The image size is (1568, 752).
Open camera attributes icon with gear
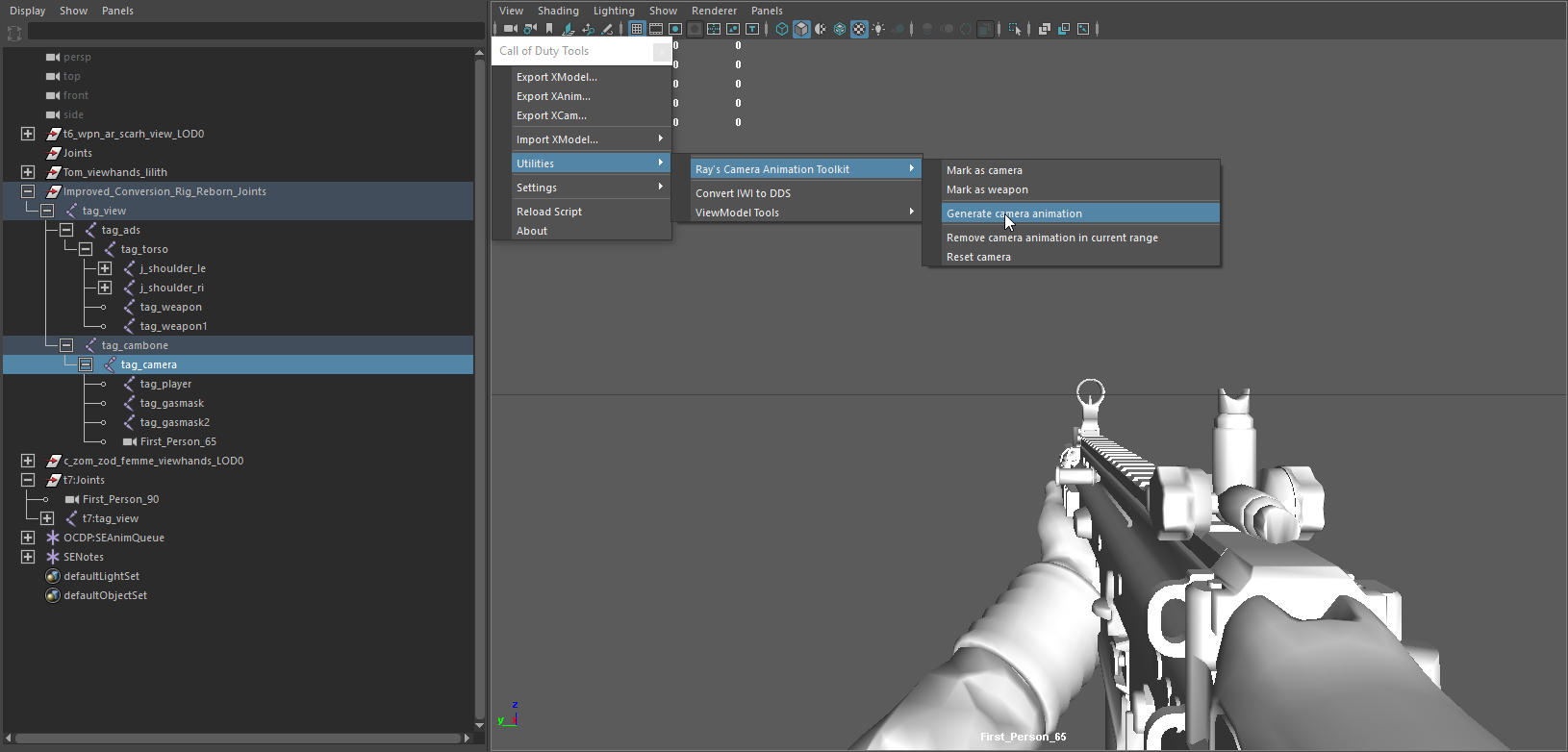pyautogui.click(x=530, y=29)
